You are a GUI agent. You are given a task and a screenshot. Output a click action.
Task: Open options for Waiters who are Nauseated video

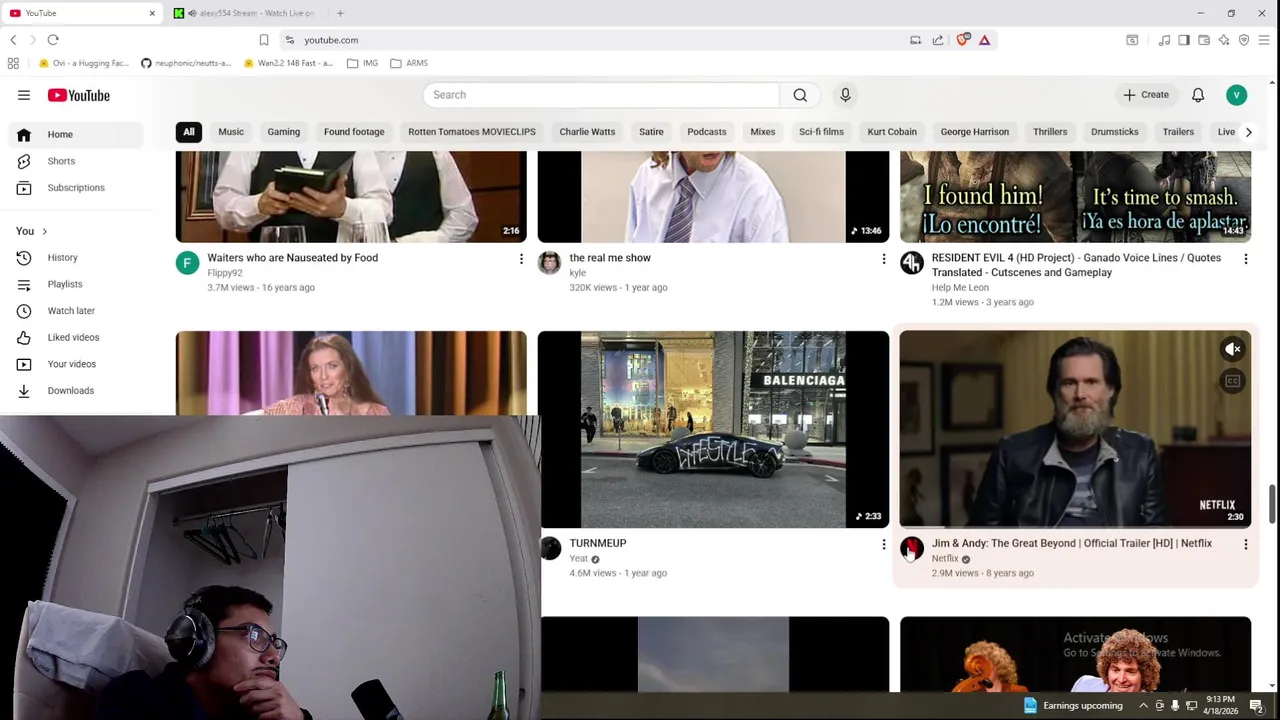click(521, 259)
